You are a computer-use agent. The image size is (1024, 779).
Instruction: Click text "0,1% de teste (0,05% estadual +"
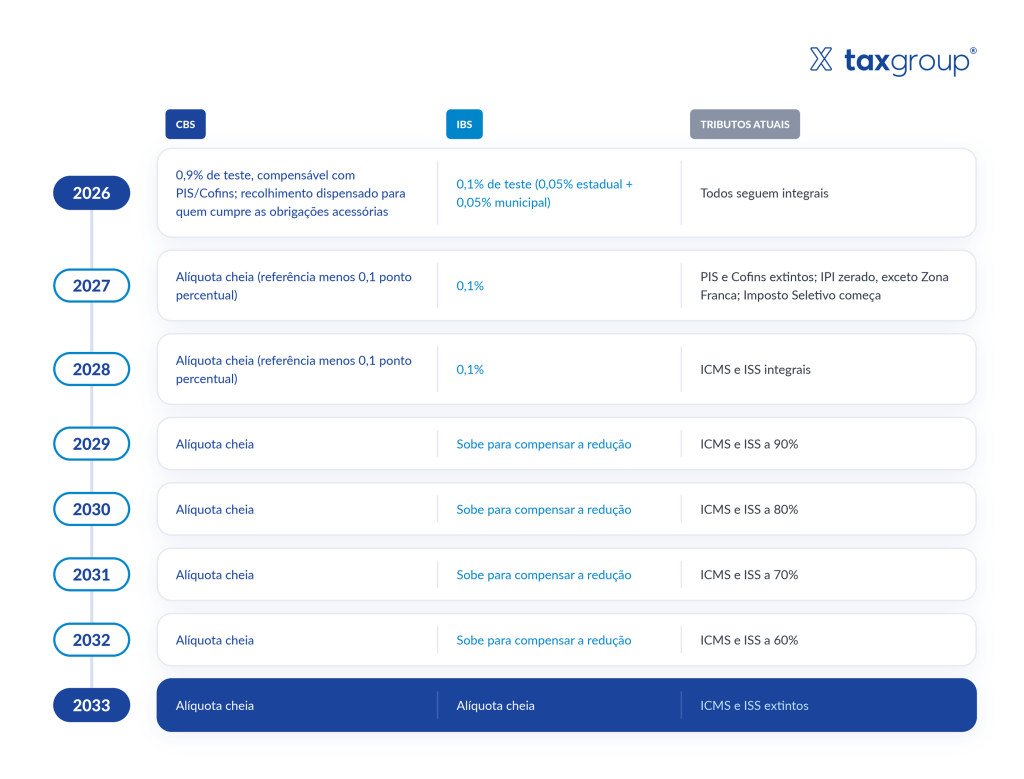[544, 184]
